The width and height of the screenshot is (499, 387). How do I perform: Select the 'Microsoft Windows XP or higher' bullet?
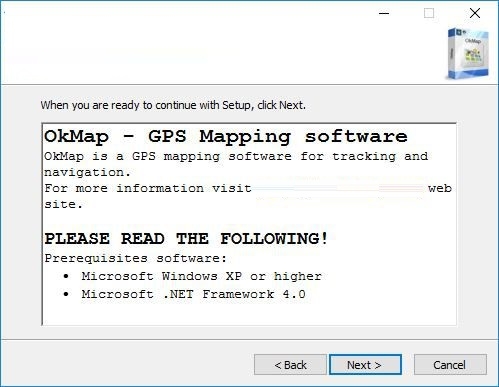click(201, 276)
